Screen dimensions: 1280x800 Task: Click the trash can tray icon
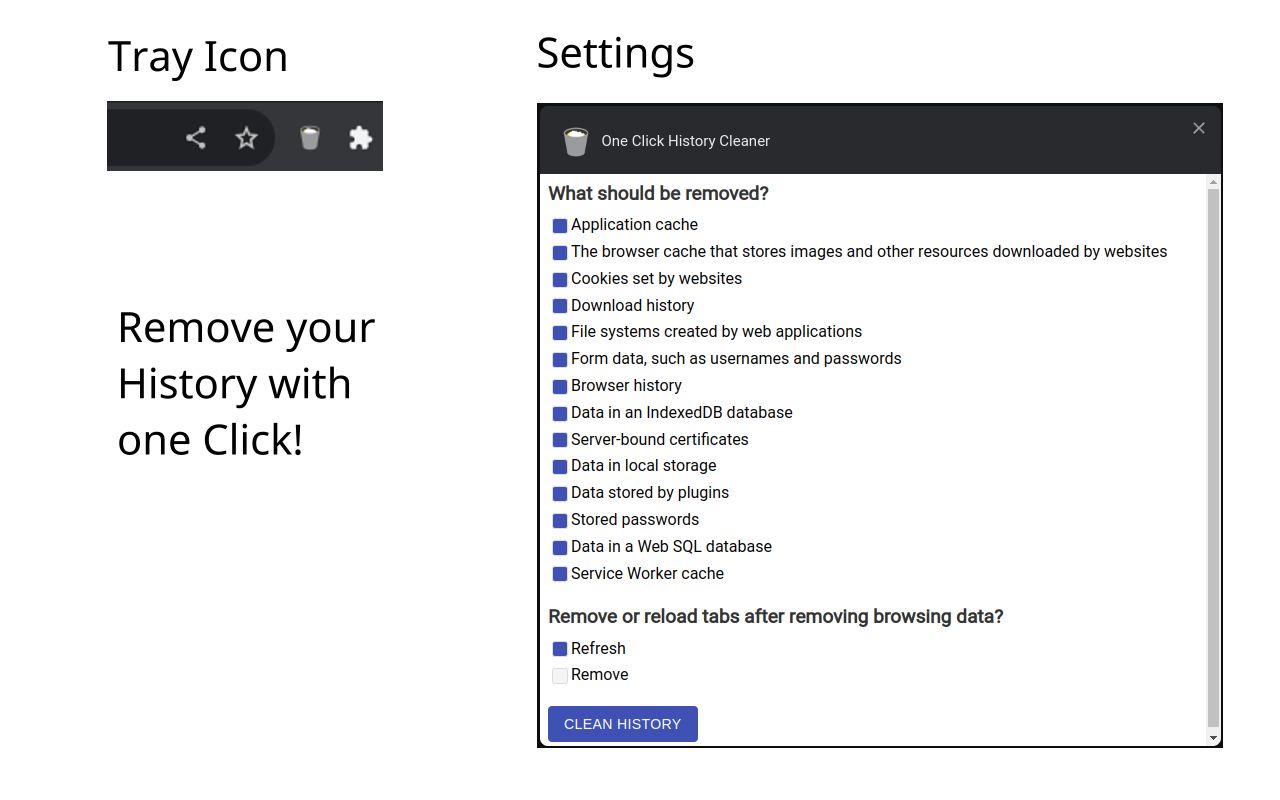click(310, 137)
